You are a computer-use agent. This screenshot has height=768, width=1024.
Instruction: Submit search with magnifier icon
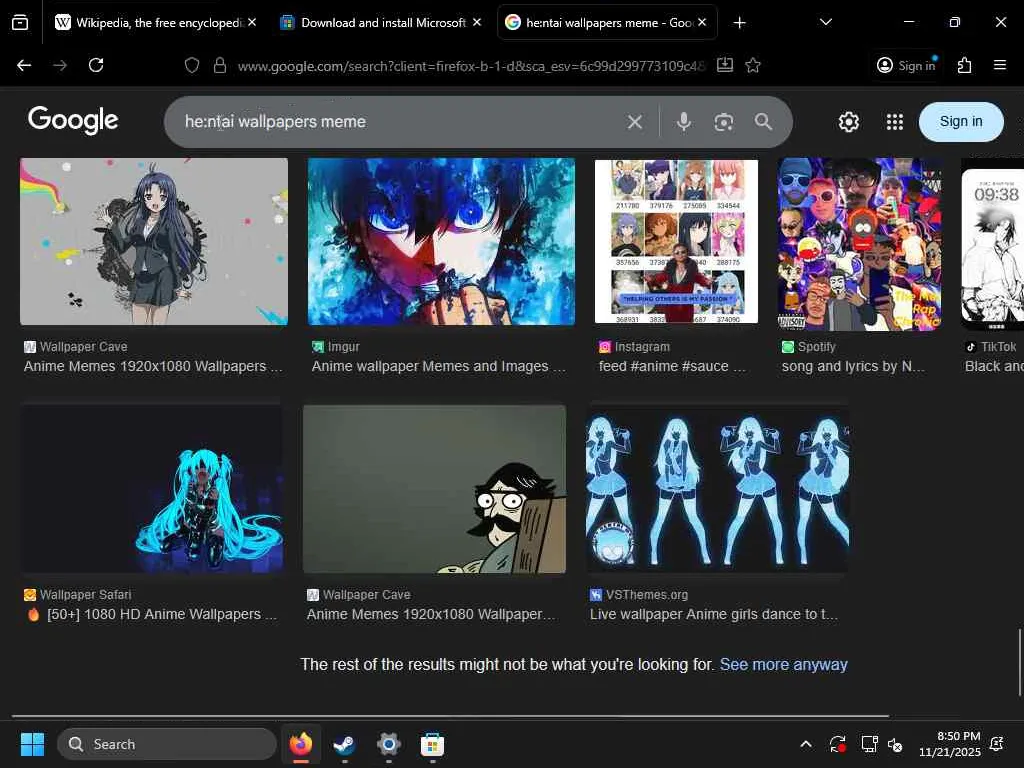pos(763,122)
